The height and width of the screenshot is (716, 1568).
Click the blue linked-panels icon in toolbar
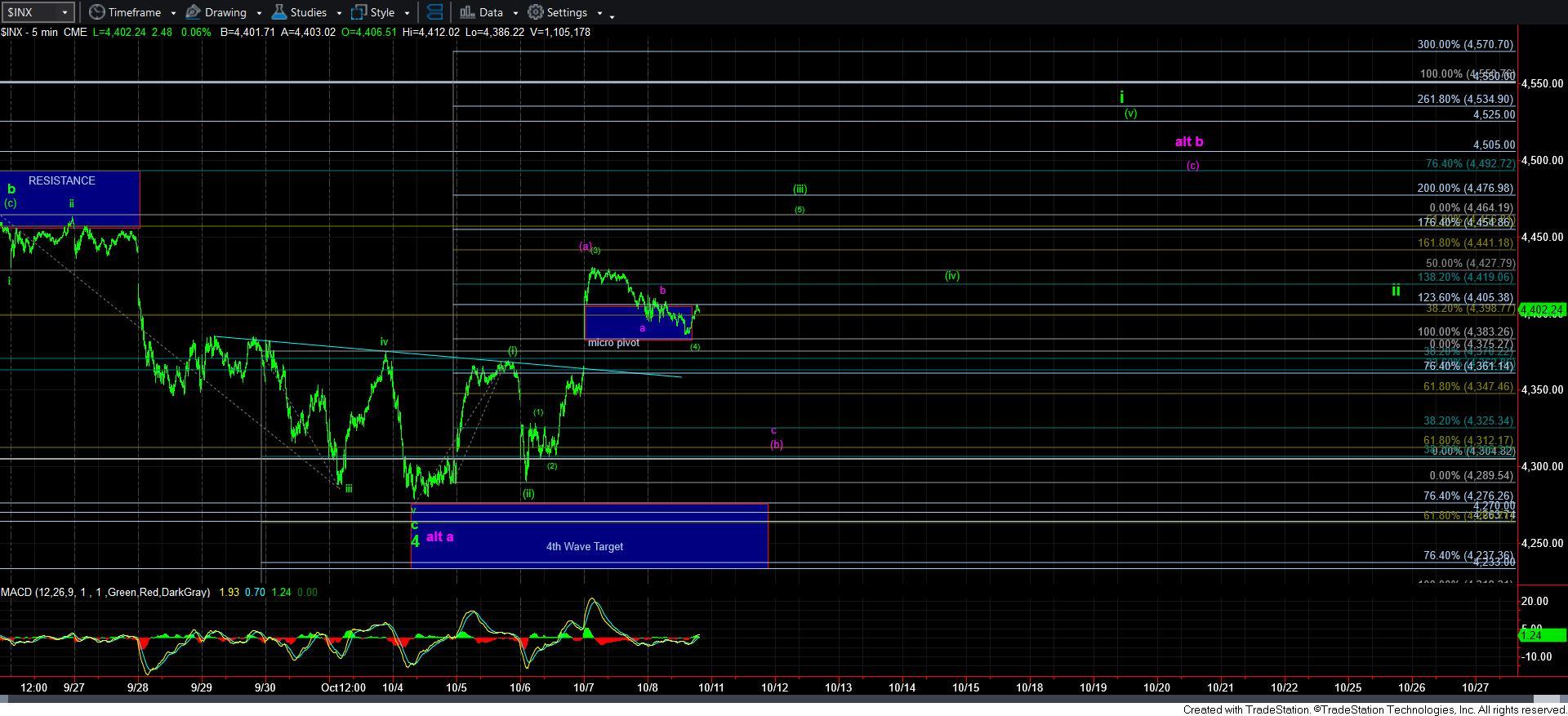click(x=434, y=12)
